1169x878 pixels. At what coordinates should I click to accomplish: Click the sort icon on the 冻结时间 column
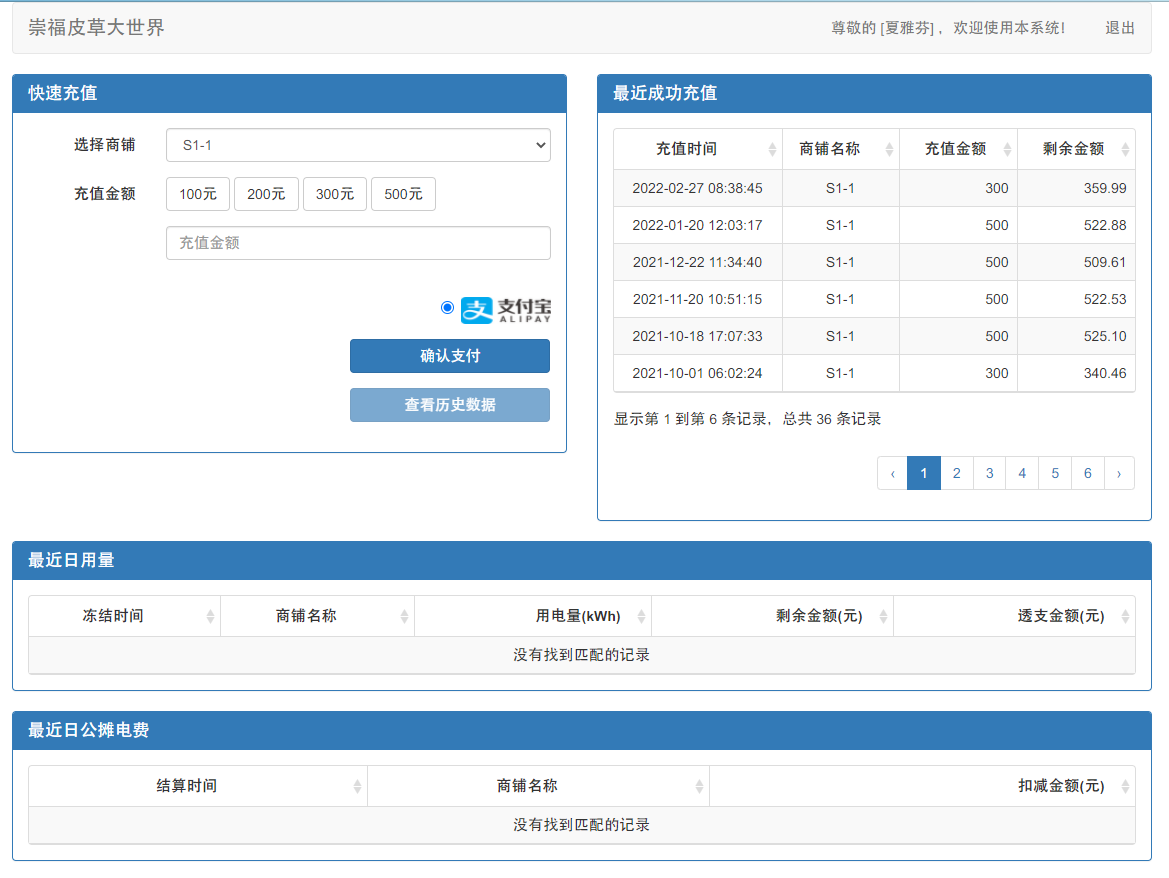coord(209,616)
